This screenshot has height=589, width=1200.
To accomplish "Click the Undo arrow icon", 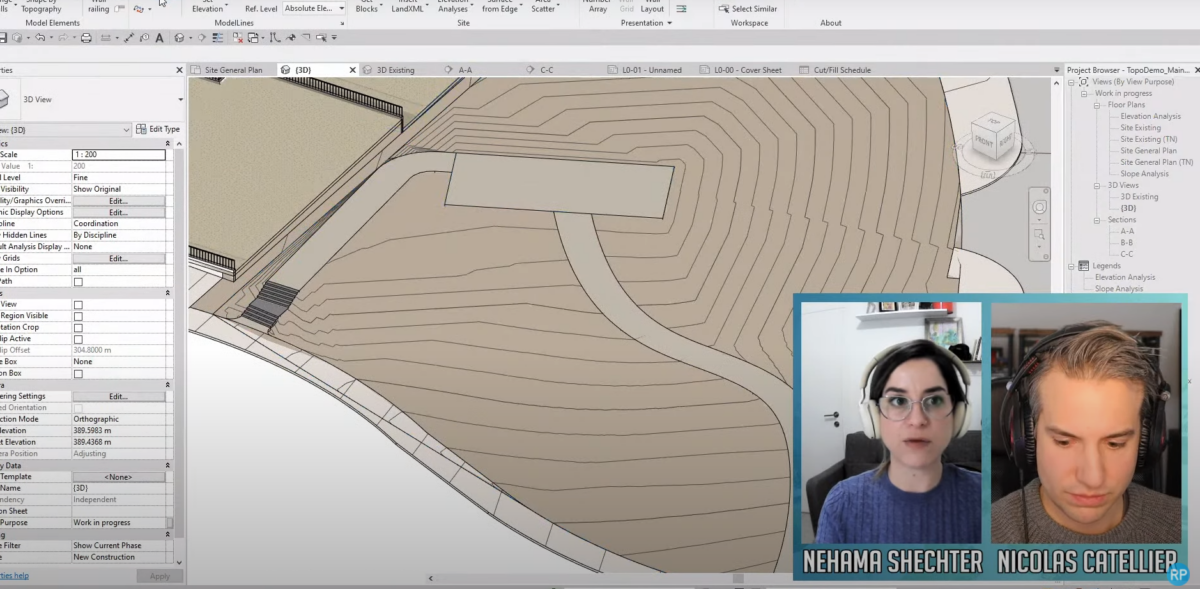I will tap(40, 38).
